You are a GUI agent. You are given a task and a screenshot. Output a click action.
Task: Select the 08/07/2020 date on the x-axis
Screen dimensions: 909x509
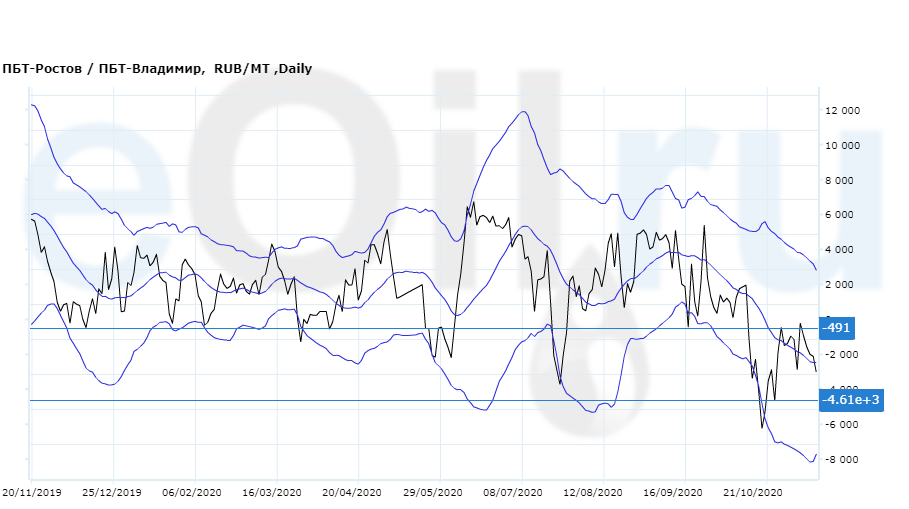coord(513,493)
